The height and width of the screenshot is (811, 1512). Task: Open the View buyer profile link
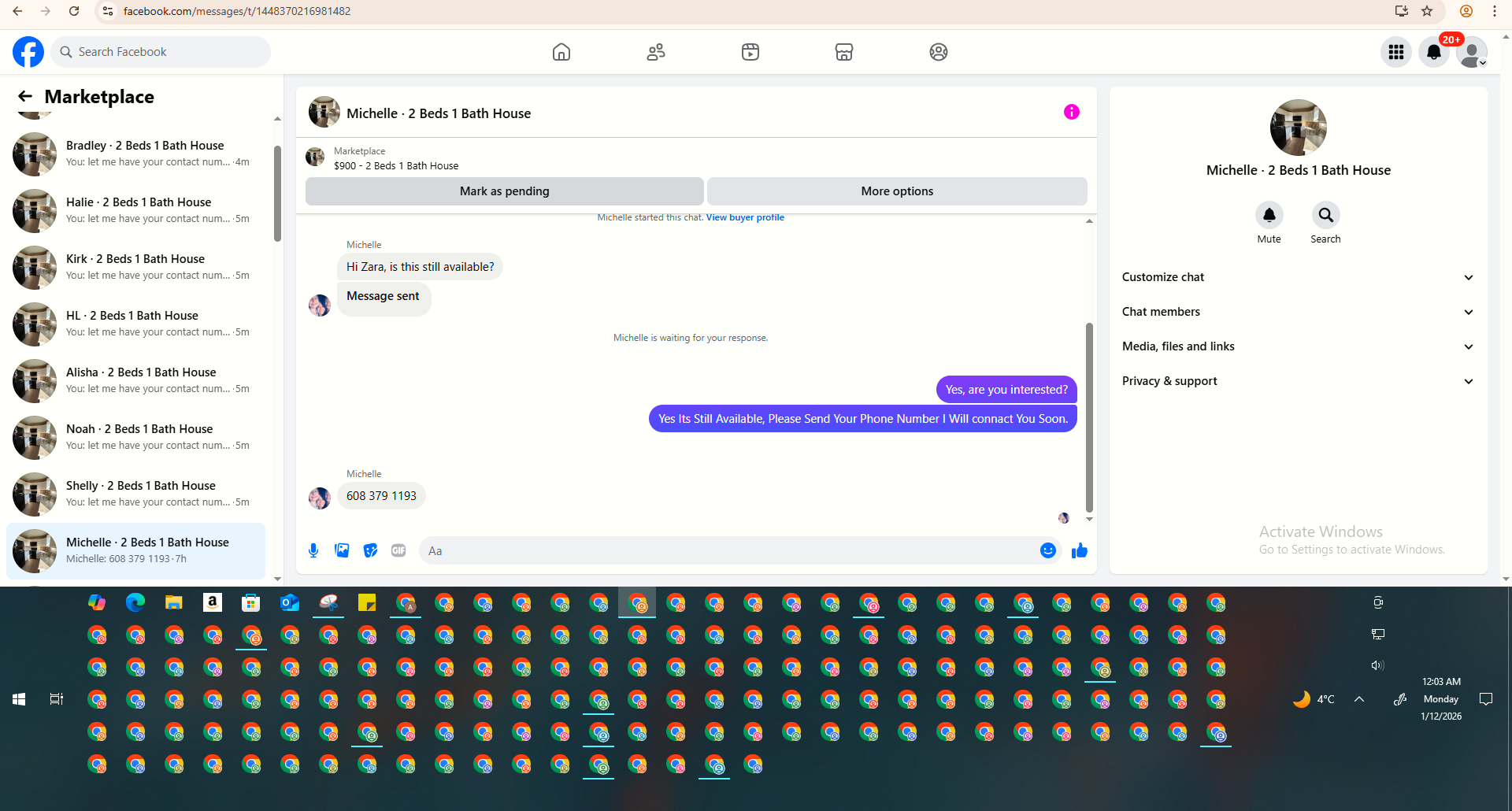click(745, 217)
